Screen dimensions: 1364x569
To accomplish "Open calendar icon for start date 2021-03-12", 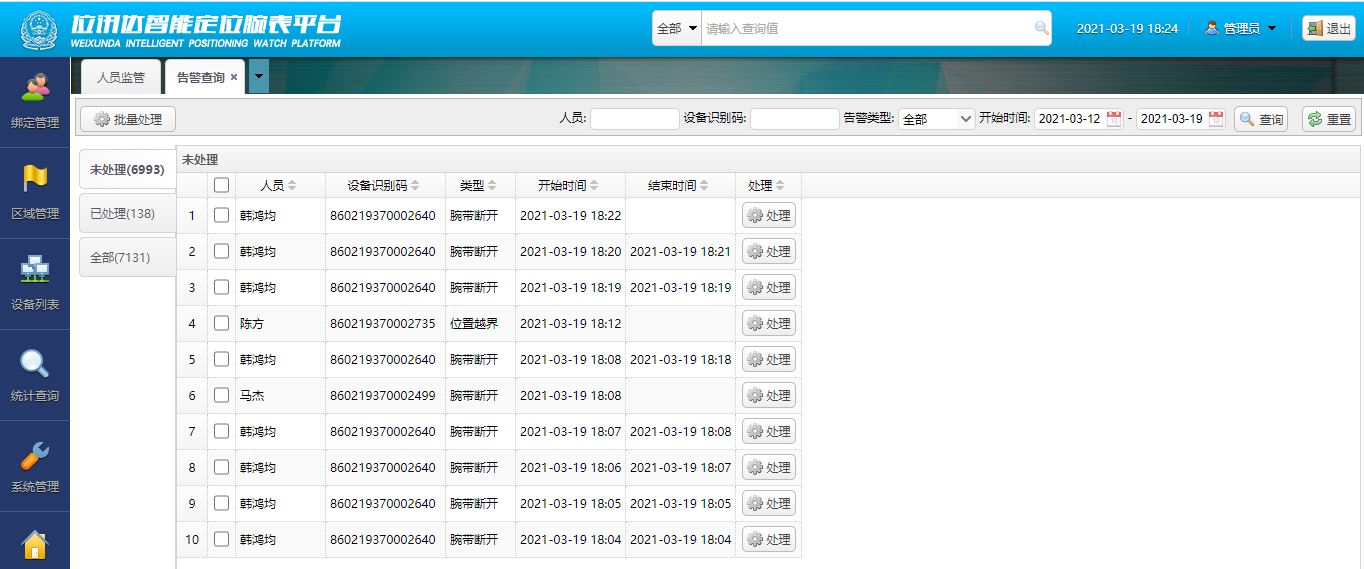I will point(1114,119).
